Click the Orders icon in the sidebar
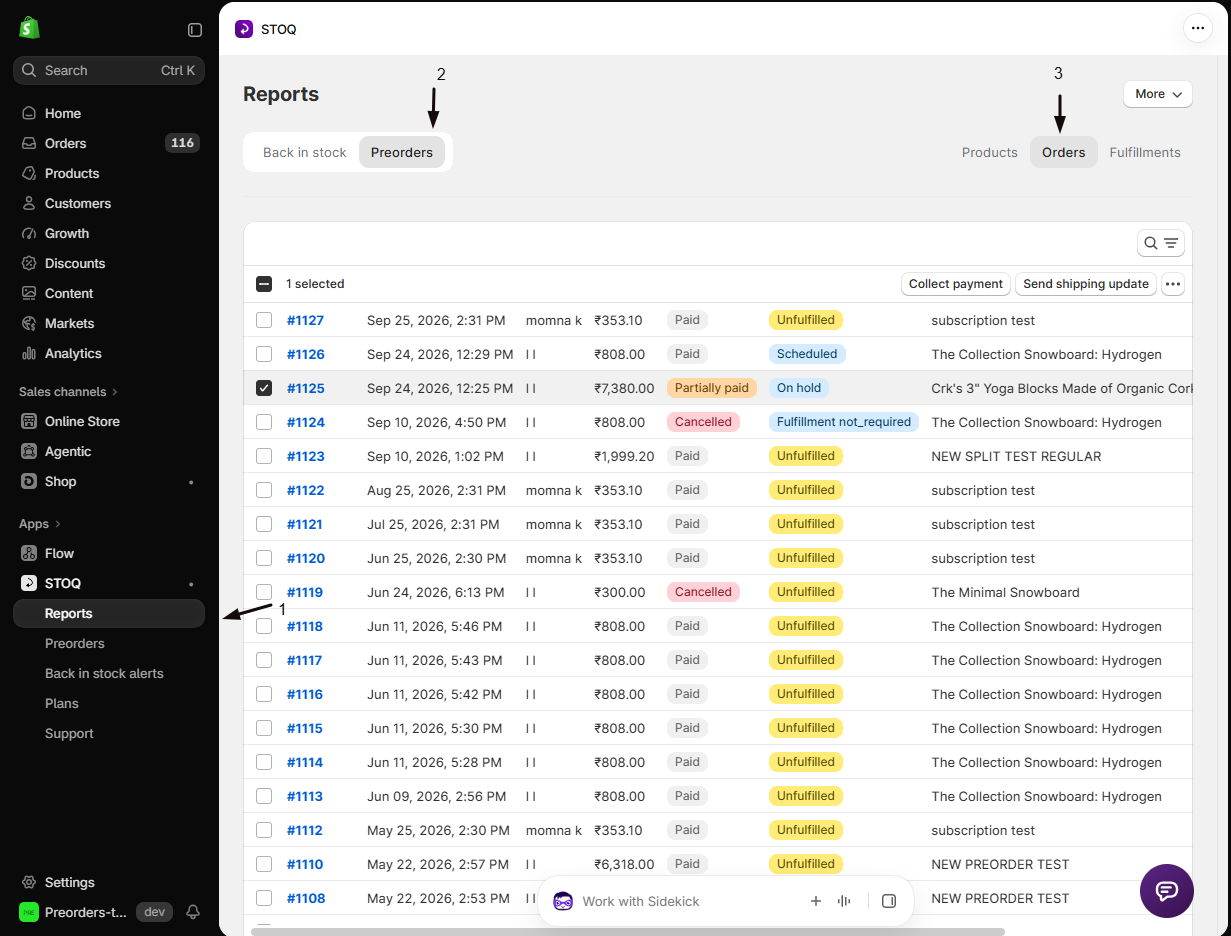Viewport: 1231px width, 936px height. [29, 143]
